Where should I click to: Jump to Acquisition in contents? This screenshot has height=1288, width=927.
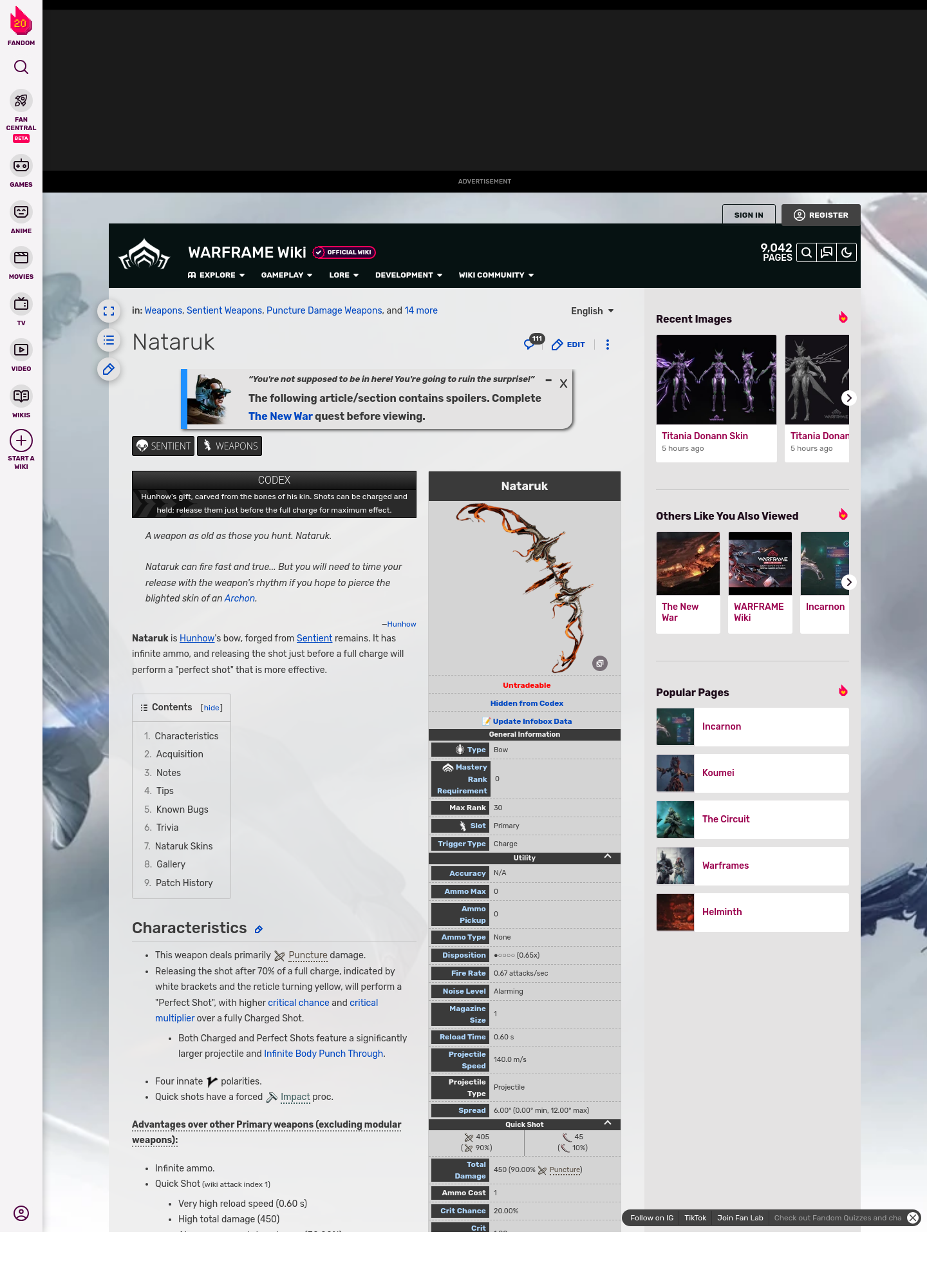180,754
